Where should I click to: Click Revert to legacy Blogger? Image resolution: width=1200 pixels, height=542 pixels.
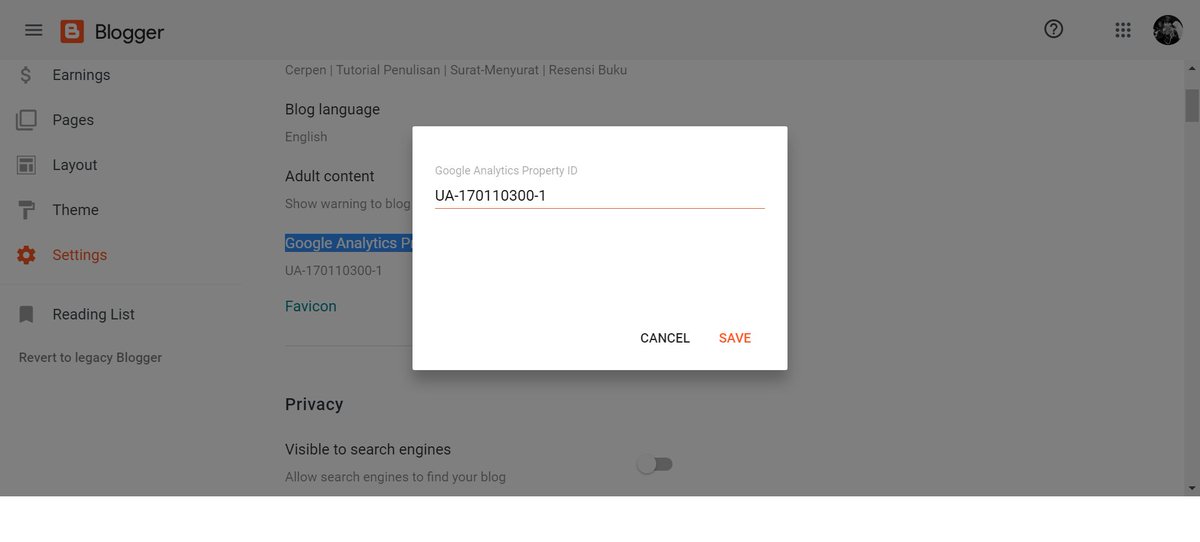90,357
